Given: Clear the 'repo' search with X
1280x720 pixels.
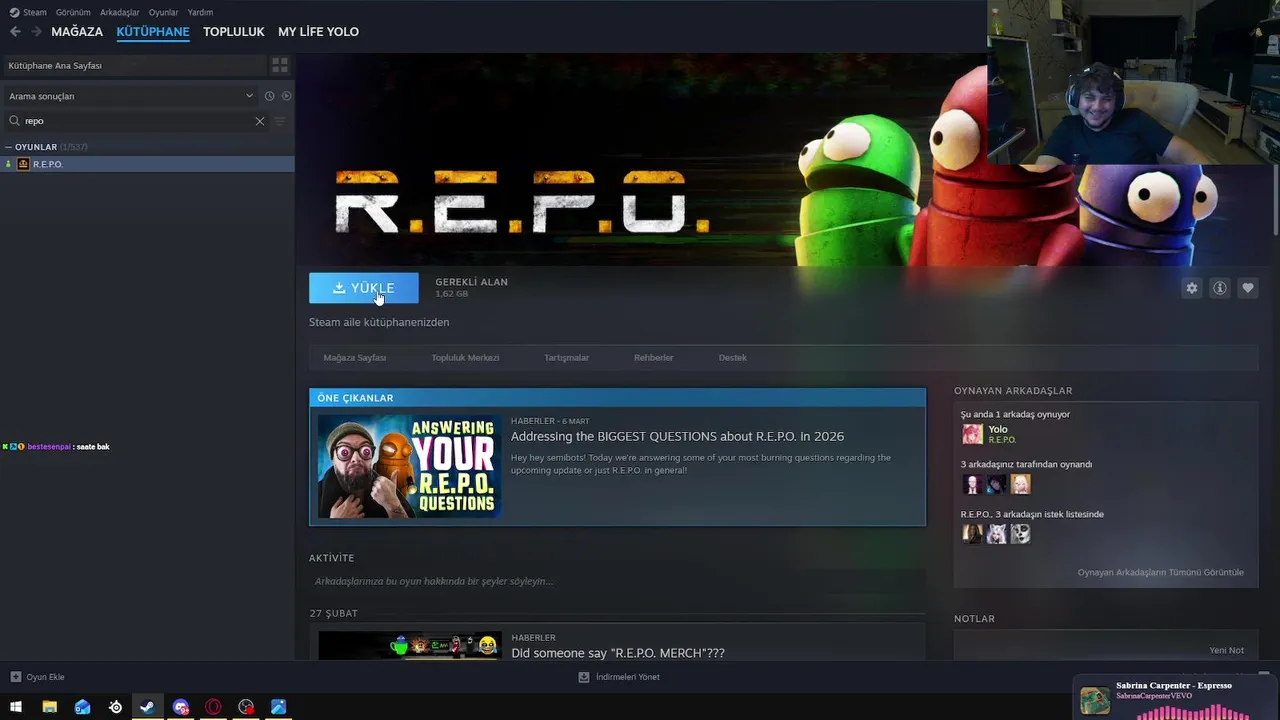Looking at the screenshot, I should 260,121.
